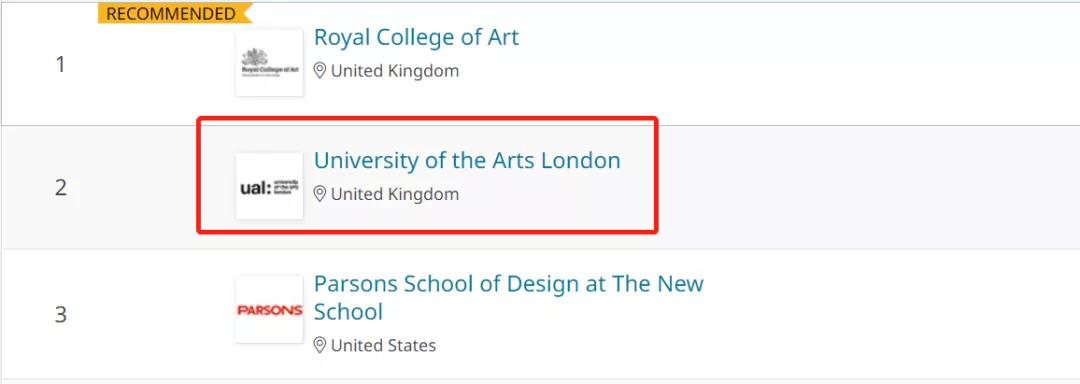The image size is (1080, 384).
Task: Click United Kingdom text under University of the Arts
Action: [x=395, y=194]
